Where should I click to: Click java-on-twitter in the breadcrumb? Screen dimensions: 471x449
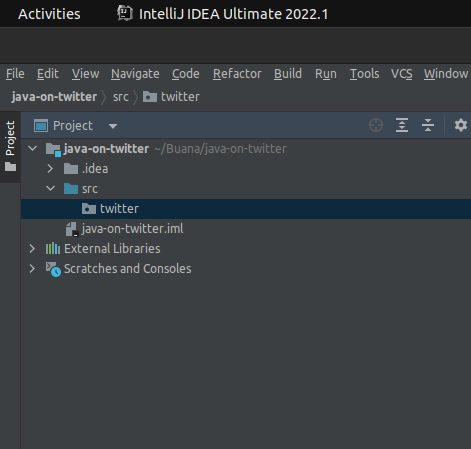coord(54,97)
